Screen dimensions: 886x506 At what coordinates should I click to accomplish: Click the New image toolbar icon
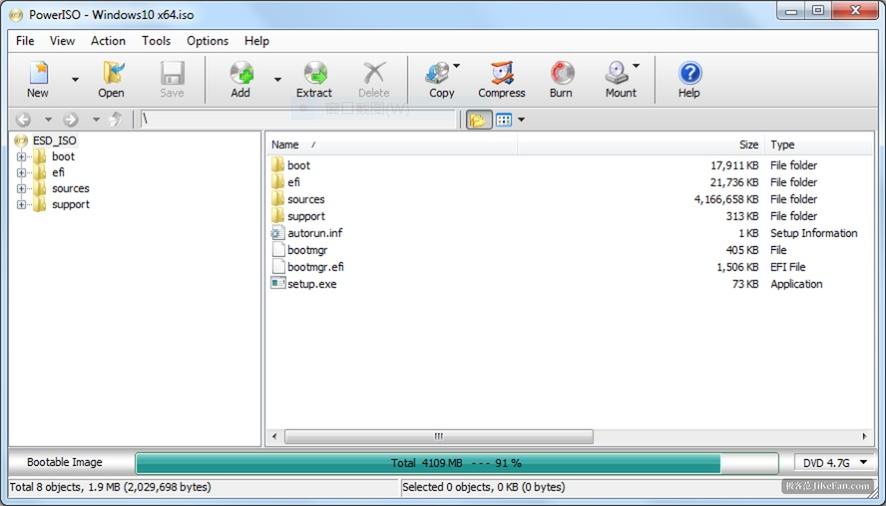38,79
